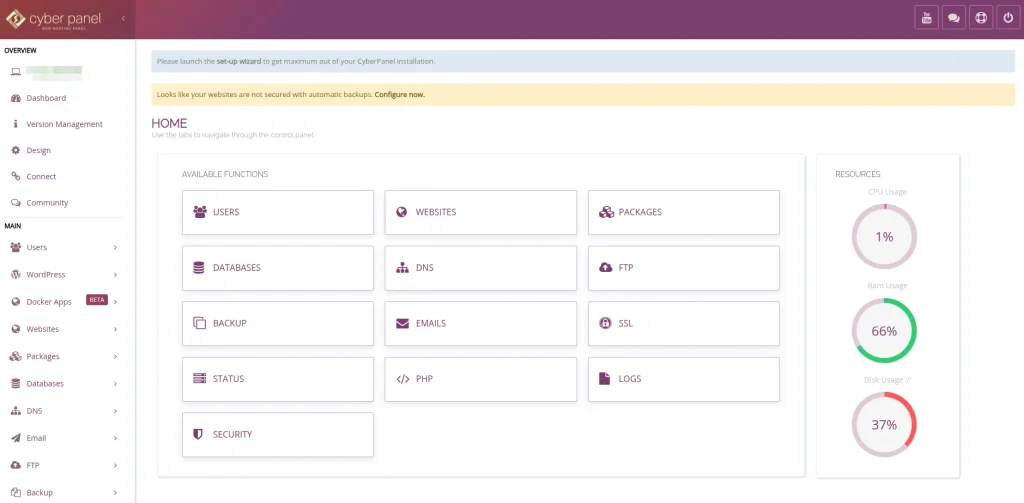Click the Ram Usage circular gauge
Viewport: 1024px width, 503px height.
[x=884, y=331]
